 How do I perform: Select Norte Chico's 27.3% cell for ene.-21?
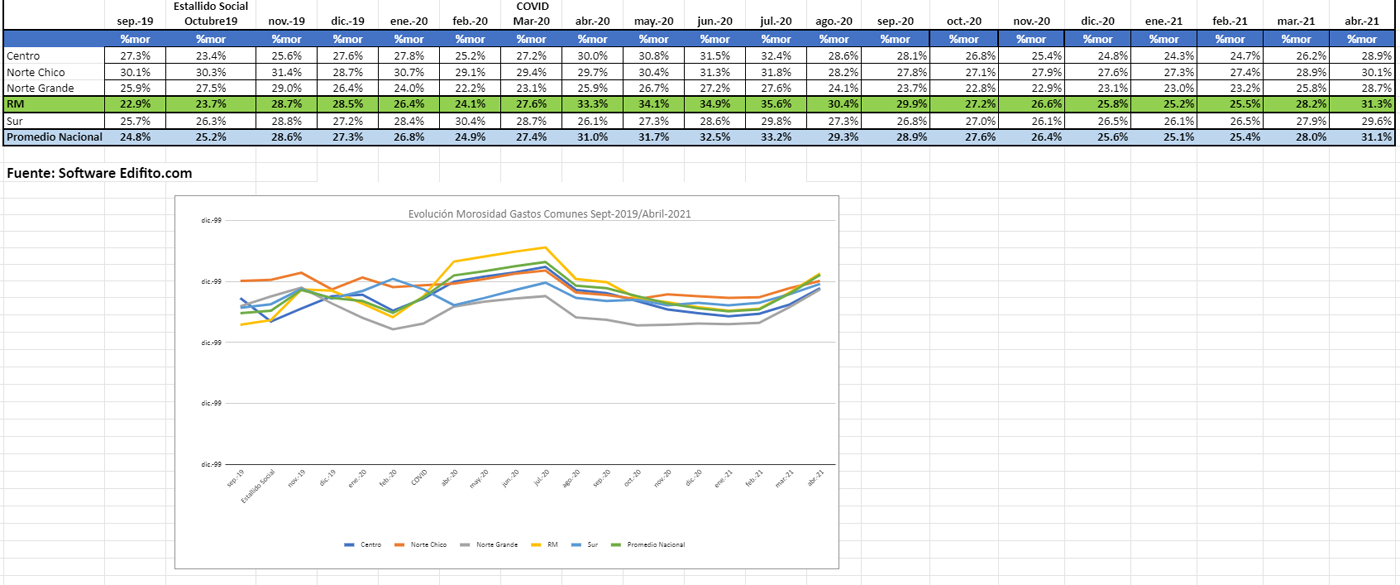pos(1164,72)
